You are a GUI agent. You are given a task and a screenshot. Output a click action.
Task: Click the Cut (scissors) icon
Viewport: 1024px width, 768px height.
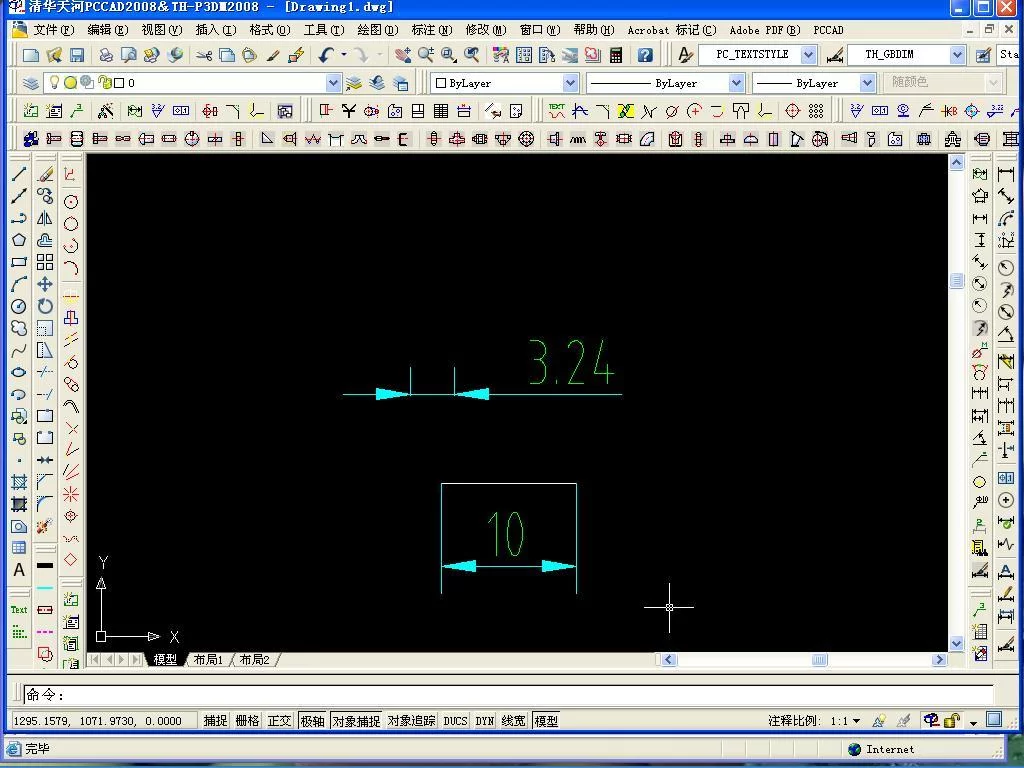(204, 55)
